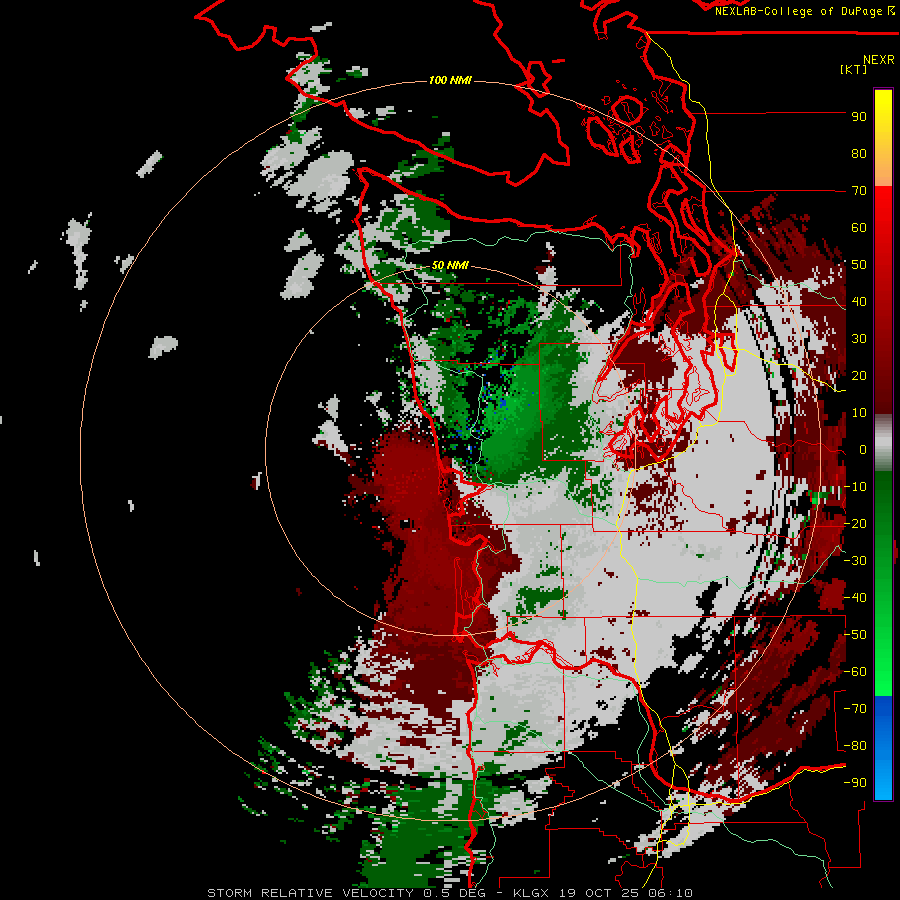Select the positive 10 scale label
The image size is (900, 900).
tap(859, 413)
